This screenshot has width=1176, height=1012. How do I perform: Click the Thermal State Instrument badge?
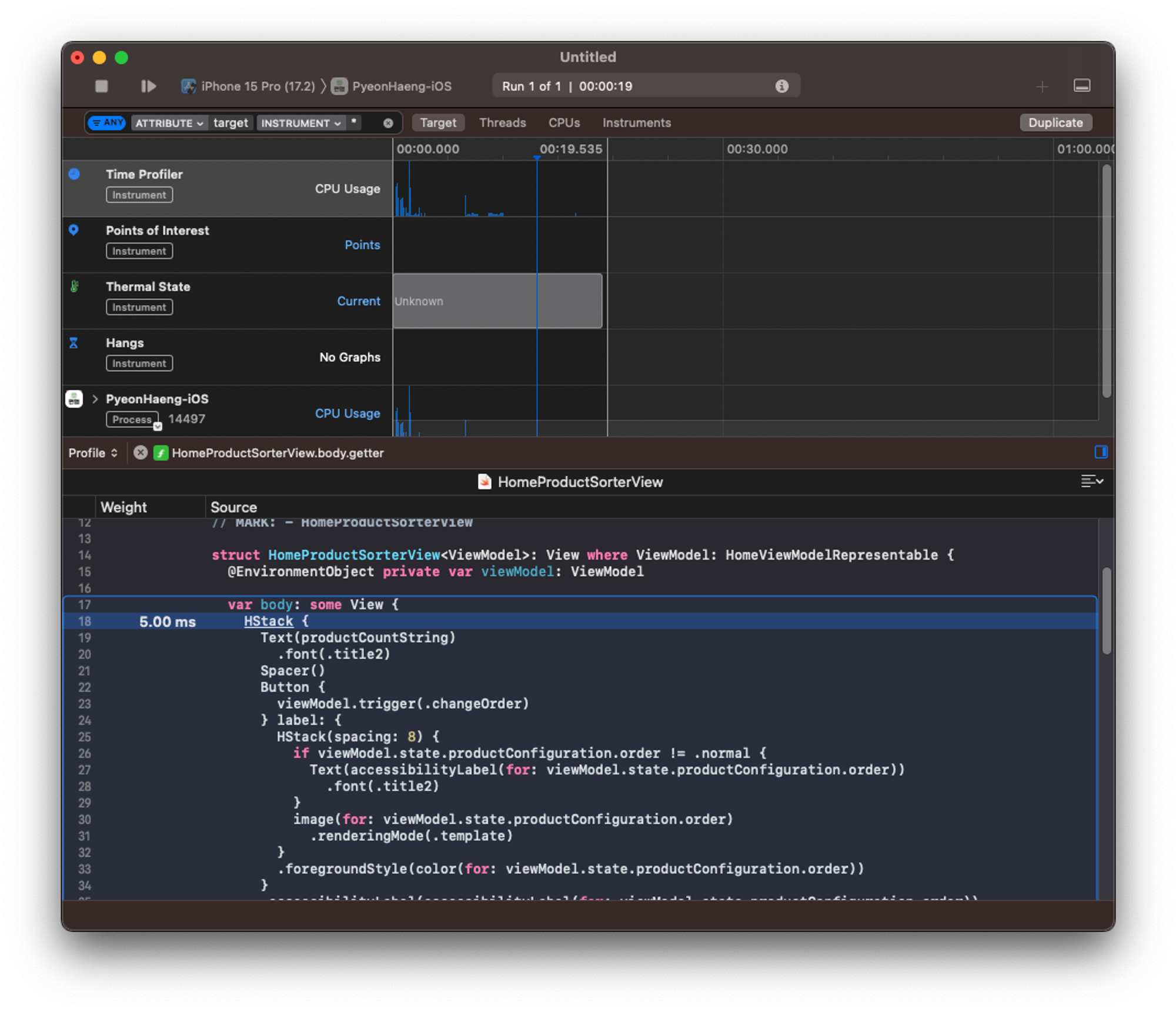point(139,307)
